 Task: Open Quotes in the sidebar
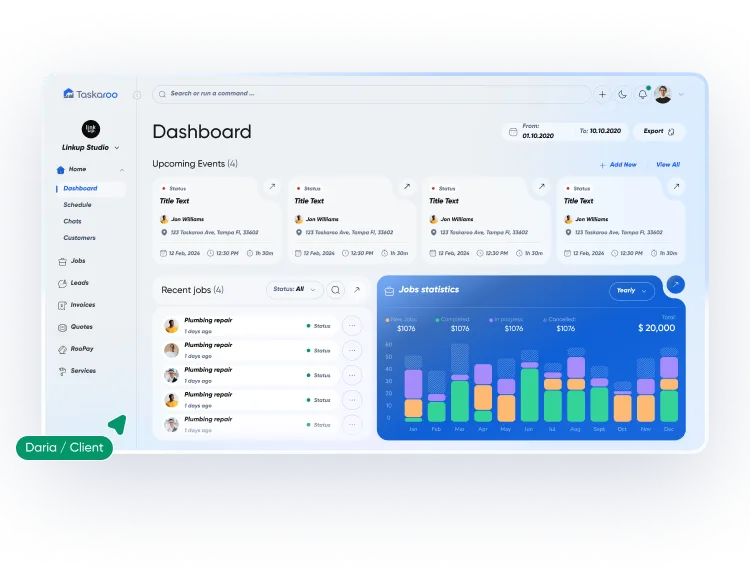click(75, 327)
